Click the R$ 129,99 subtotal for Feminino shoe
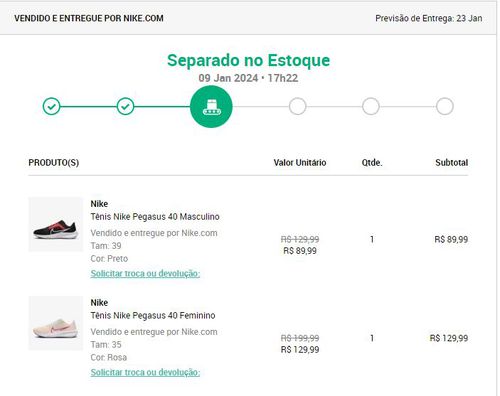The image size is (500, 396). click(449, 338)
